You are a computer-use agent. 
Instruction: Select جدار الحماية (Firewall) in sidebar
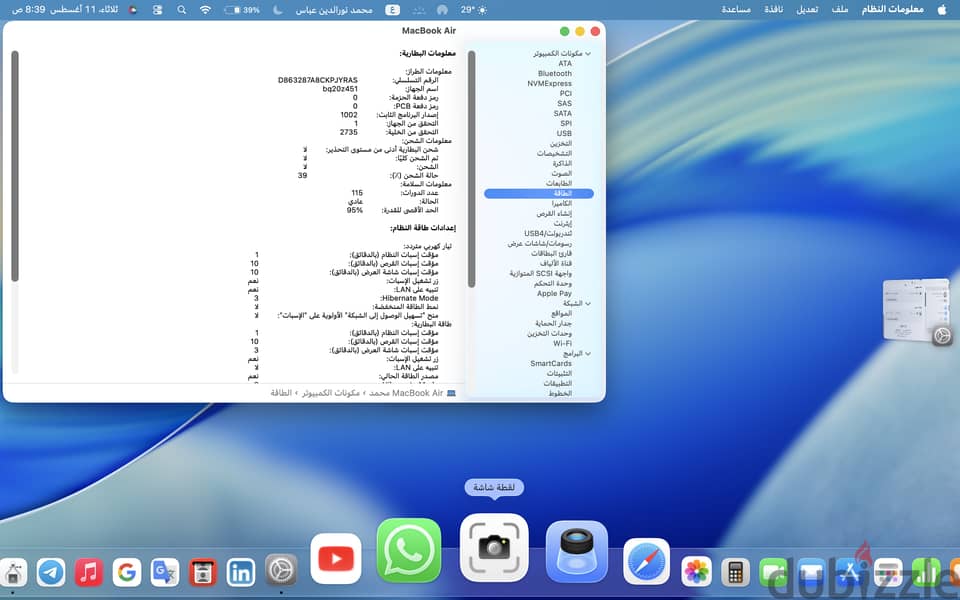pyautogui.click(x=553, y=323)
